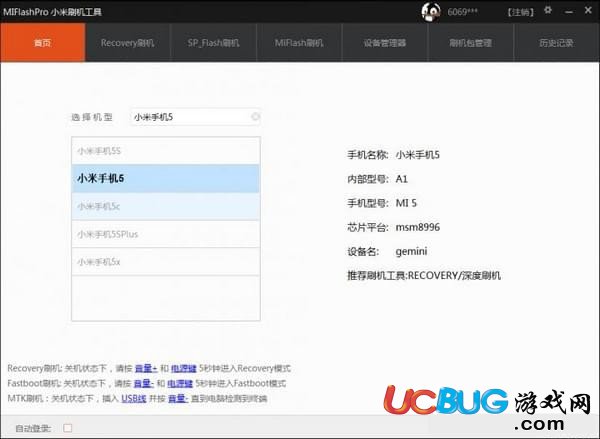Click the 电源键 link in the Fastboot instructions
Viewport: 600px width, 439px height.
click(x=180, y=384)
